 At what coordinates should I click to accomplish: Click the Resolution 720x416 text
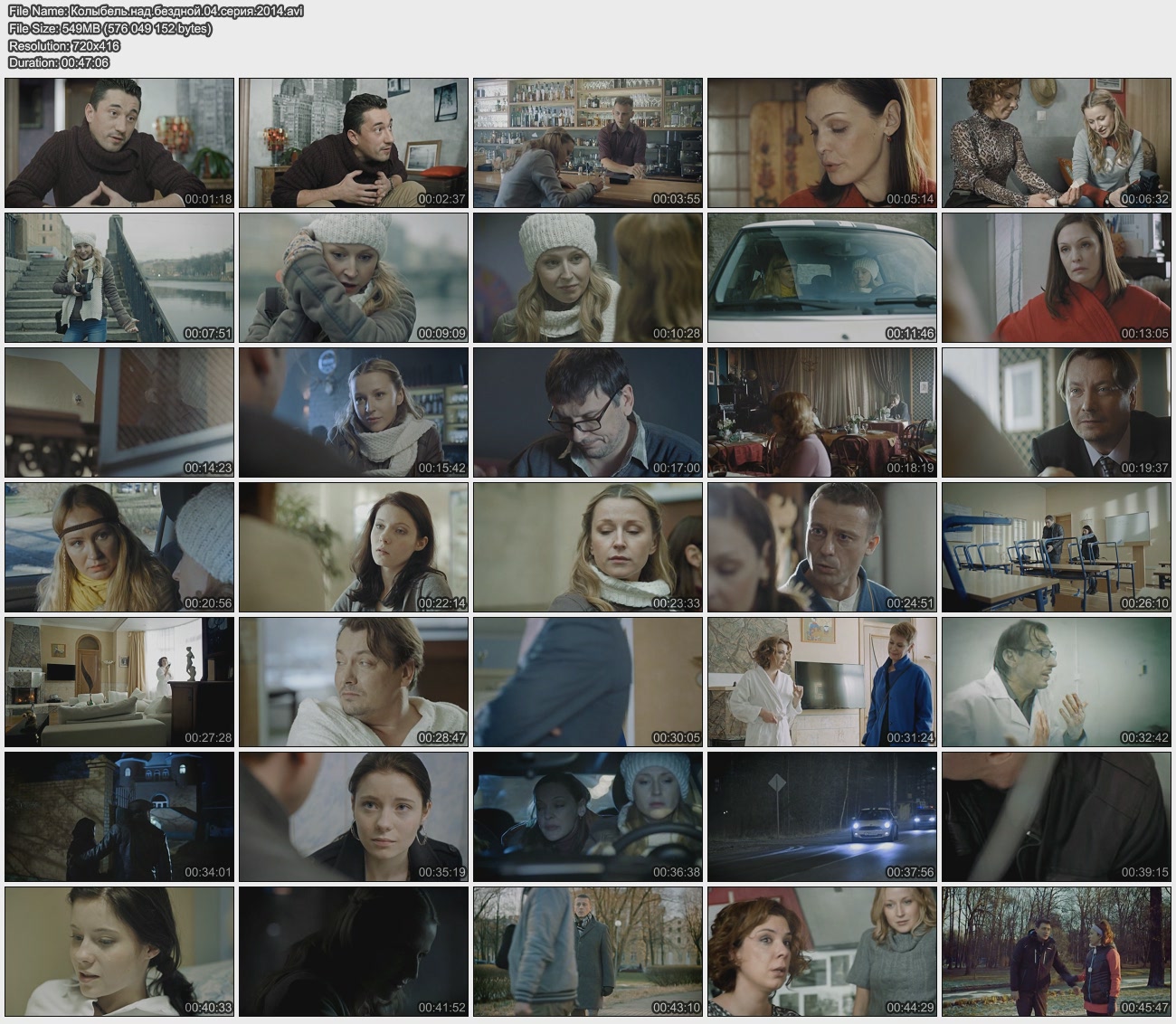[x=64, y=45]
